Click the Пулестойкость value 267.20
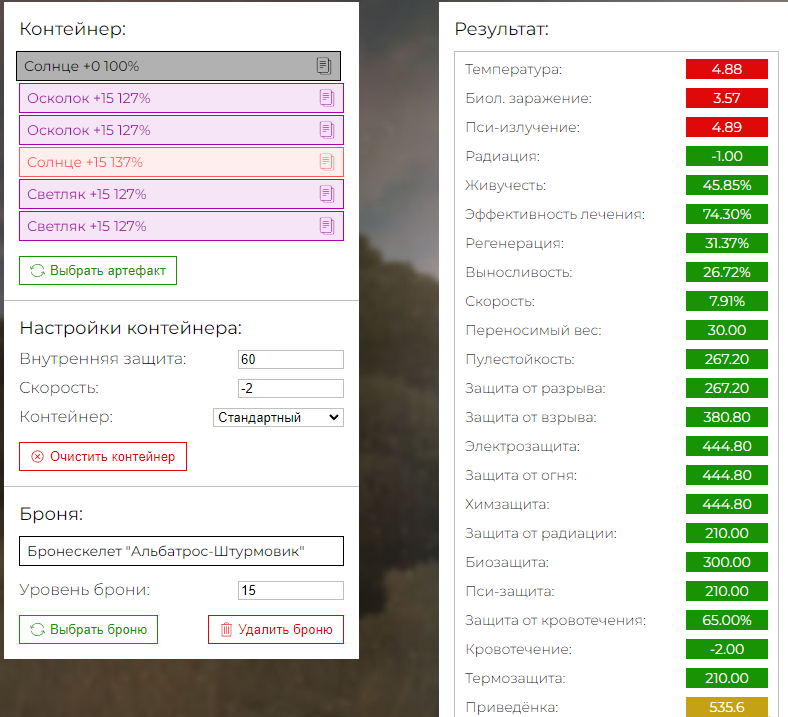Image resolution: width=788 pixels, height=717 pixels. click(x=727, y=359)
